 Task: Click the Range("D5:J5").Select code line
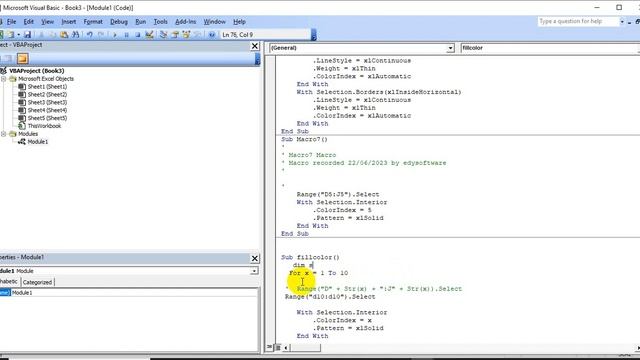(338, 194)
